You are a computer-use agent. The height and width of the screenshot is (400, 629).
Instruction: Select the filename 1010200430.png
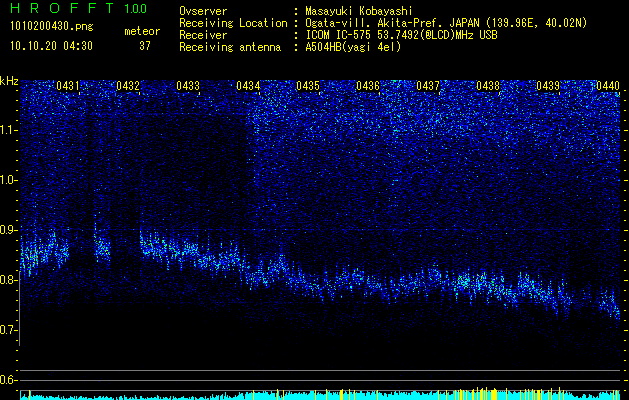(52, 27)
